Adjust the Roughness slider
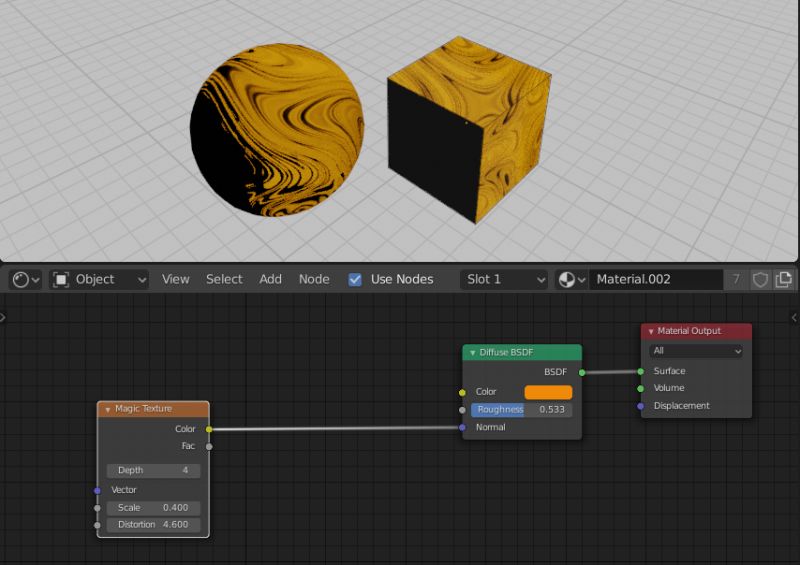 521,409
